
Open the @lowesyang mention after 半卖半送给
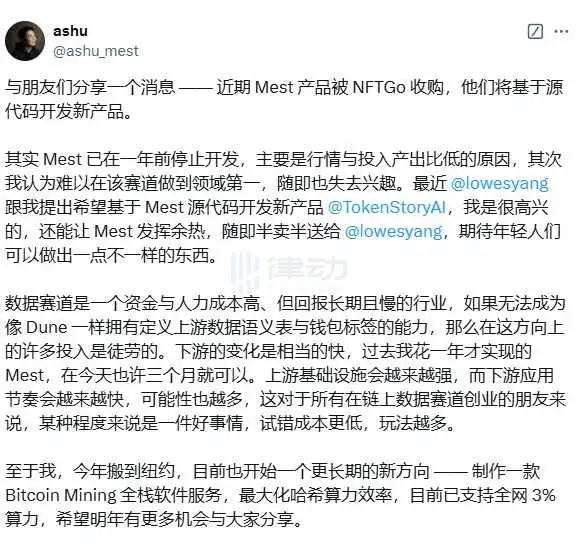(393, 231)
